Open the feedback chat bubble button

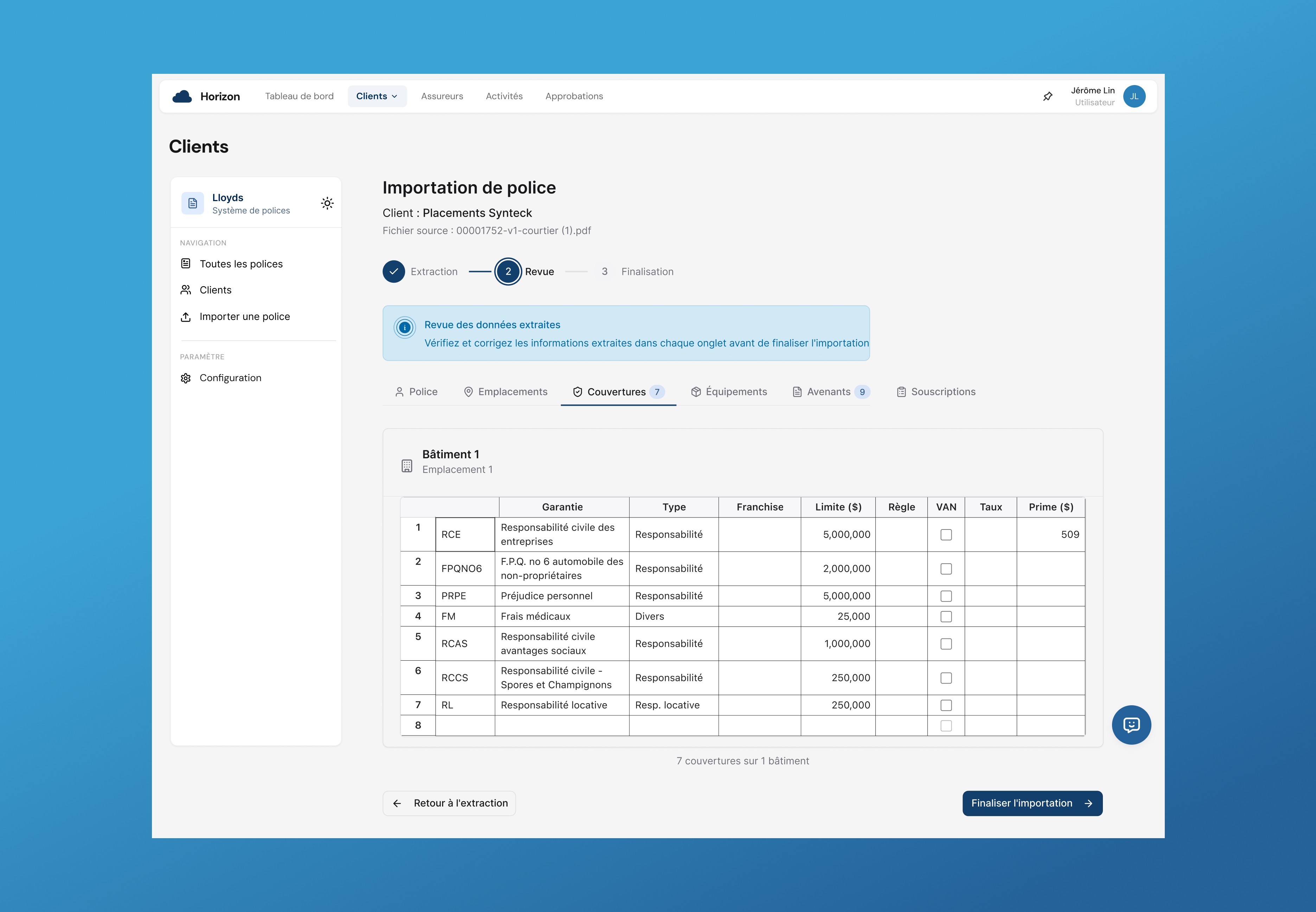1131,725
